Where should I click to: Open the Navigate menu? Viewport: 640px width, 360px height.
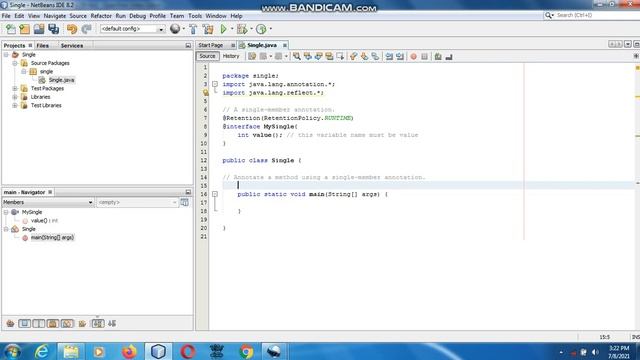[x=55, y=16]
